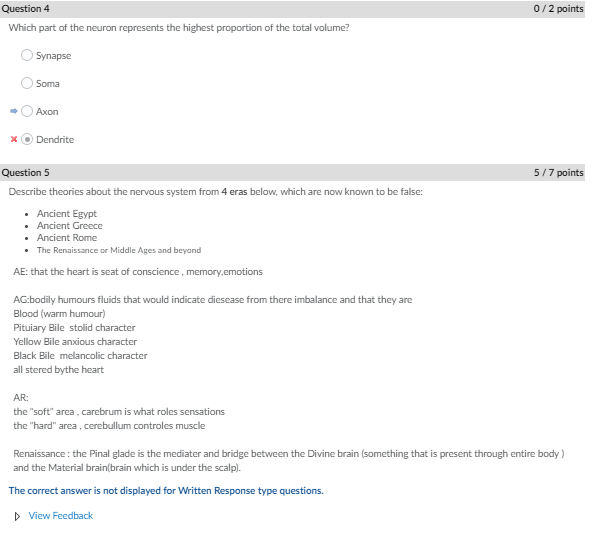
Task: Click the Yellow Bile anxious character line
Action: (75, 341)
